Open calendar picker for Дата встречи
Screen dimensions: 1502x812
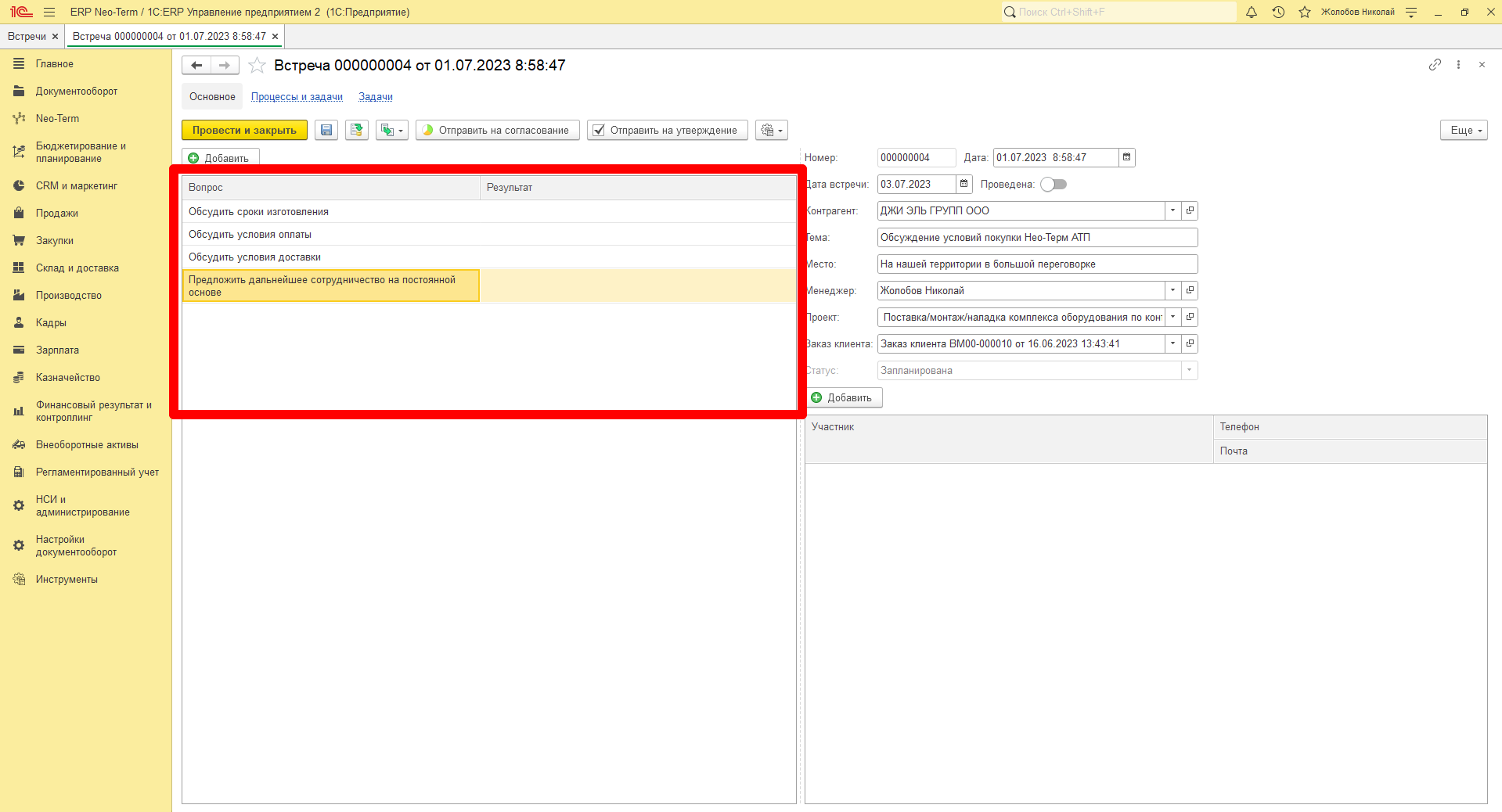(964, 184)
